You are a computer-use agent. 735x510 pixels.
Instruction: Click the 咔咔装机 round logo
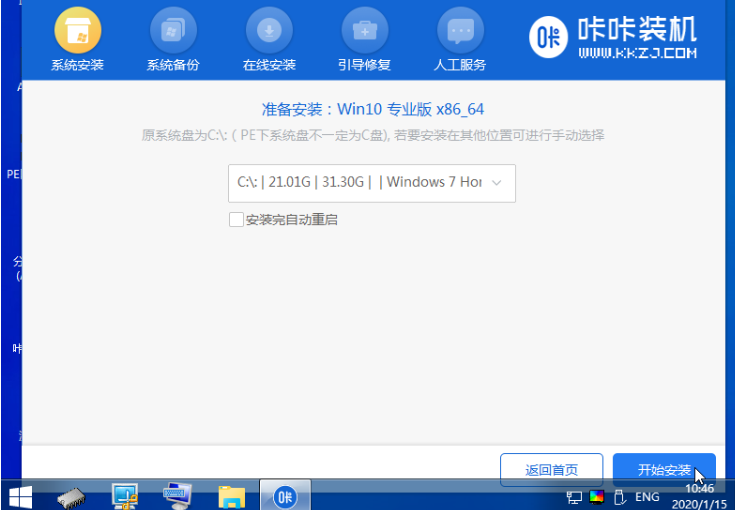click(x=548, y=37)
